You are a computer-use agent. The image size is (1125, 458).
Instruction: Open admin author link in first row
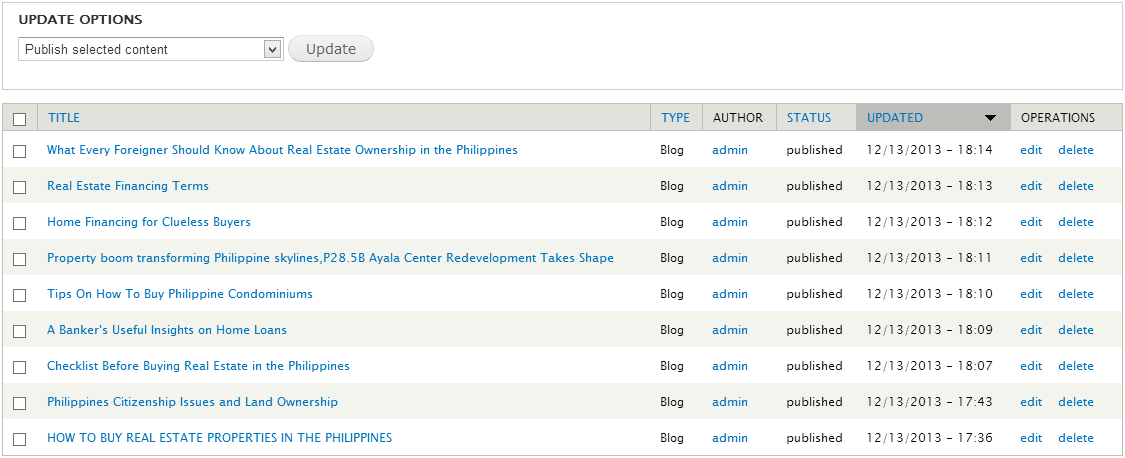729,150
